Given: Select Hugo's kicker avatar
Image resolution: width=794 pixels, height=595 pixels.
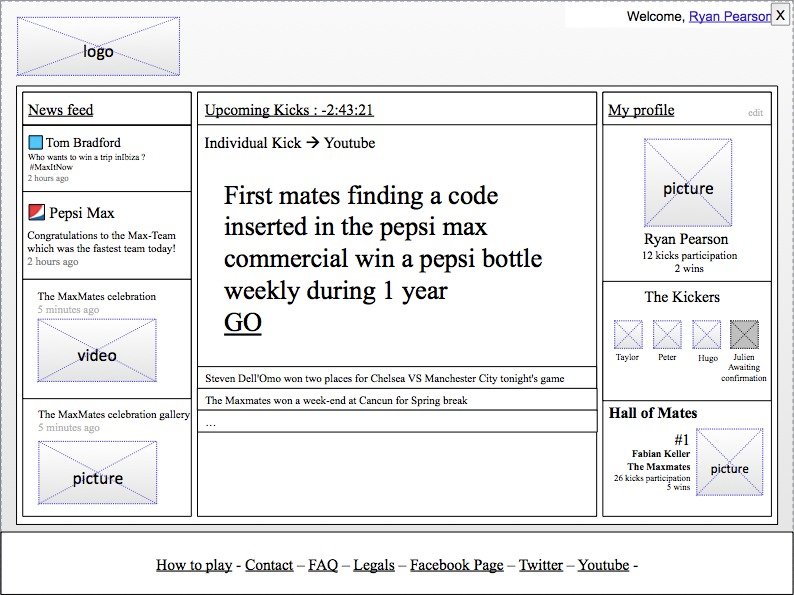Looking at the screenshot, I should coord(707,334).
